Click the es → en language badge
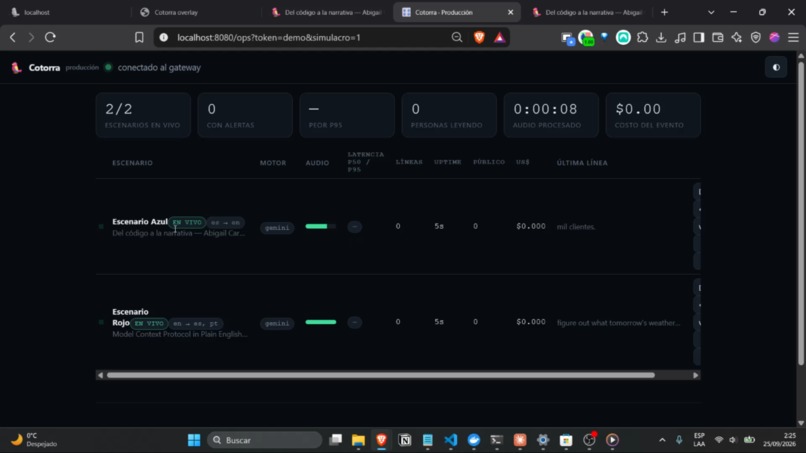The width and height of the screenshot is (806, 453). click(225, 222)
